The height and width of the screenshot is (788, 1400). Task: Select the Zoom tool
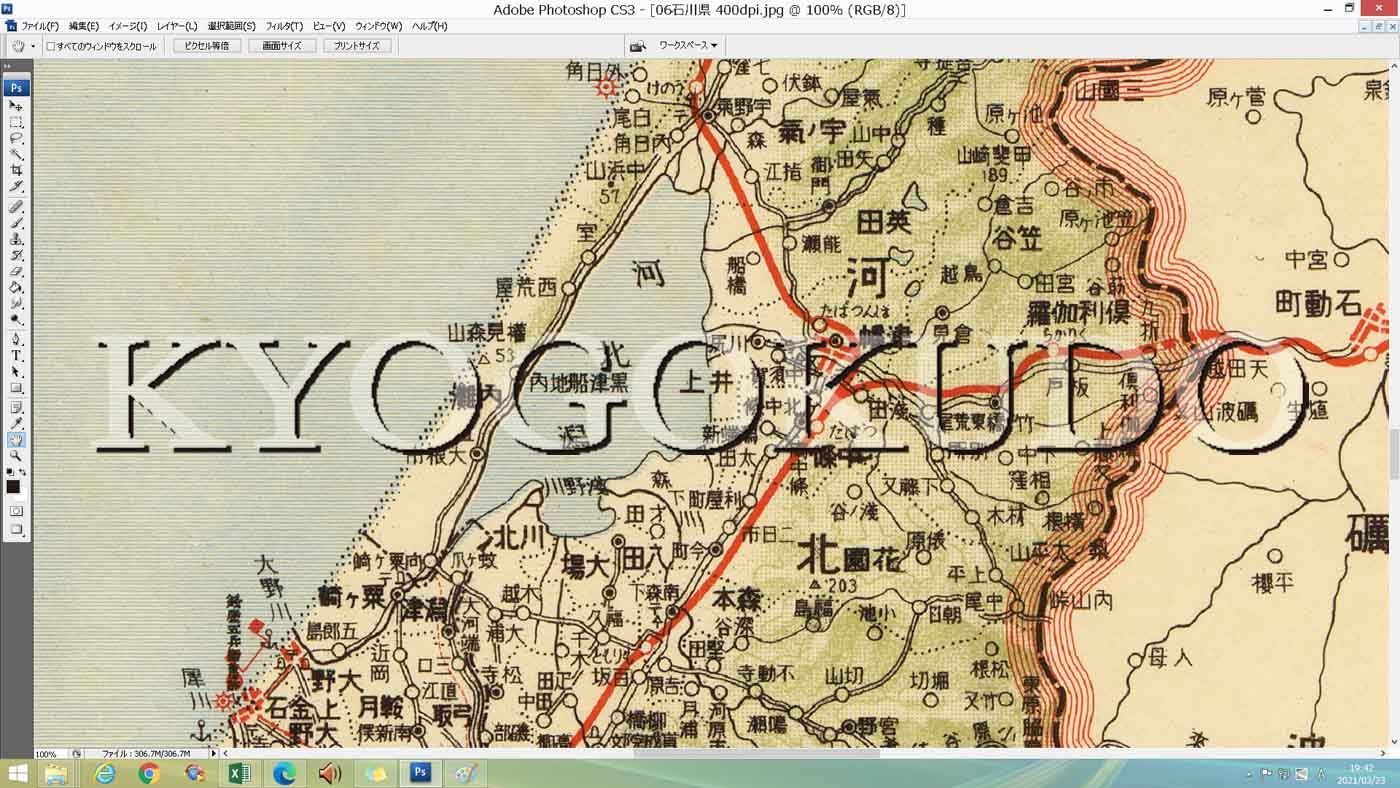click(16, 455)
